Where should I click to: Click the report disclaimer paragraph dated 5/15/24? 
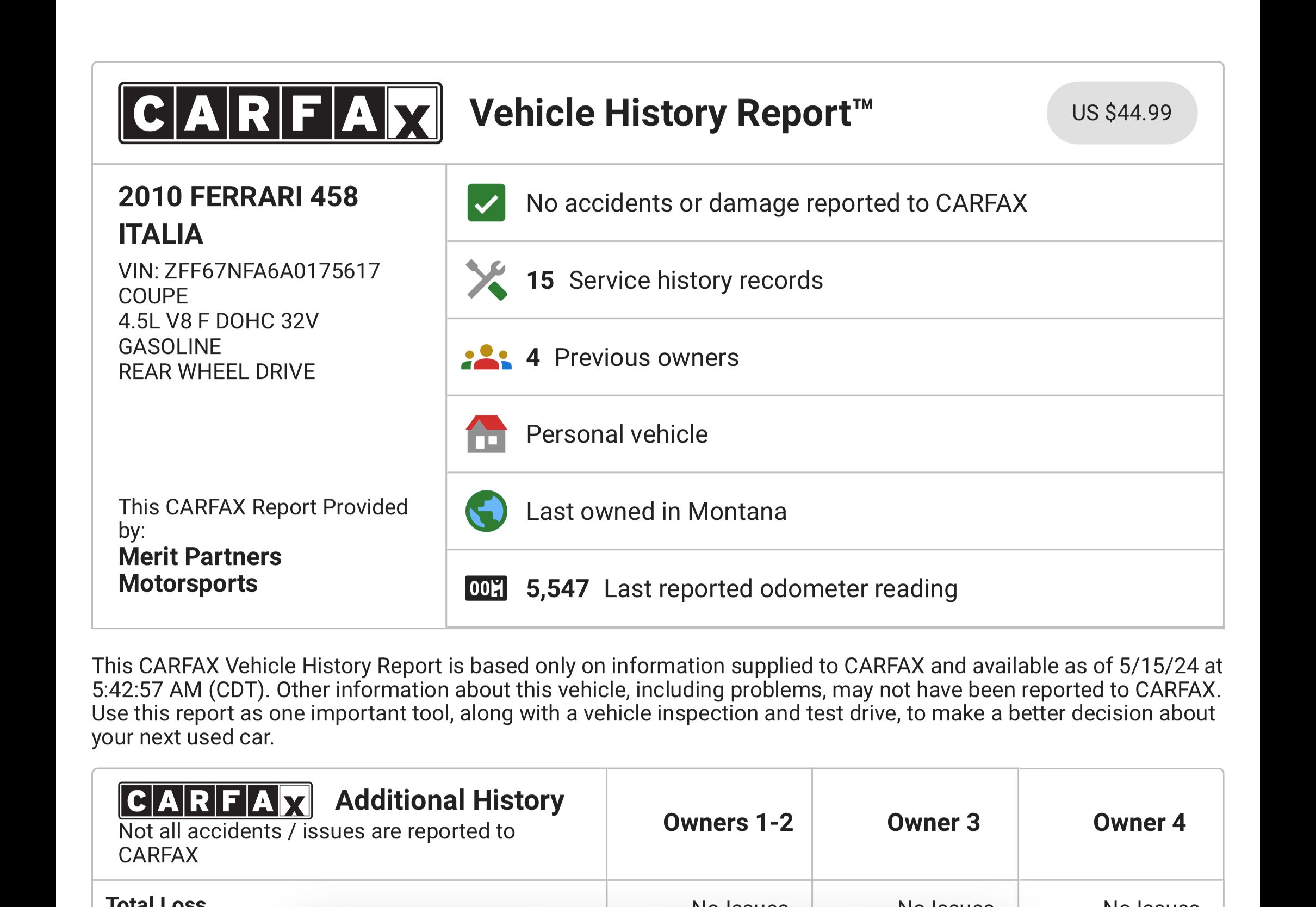(657, 701)
